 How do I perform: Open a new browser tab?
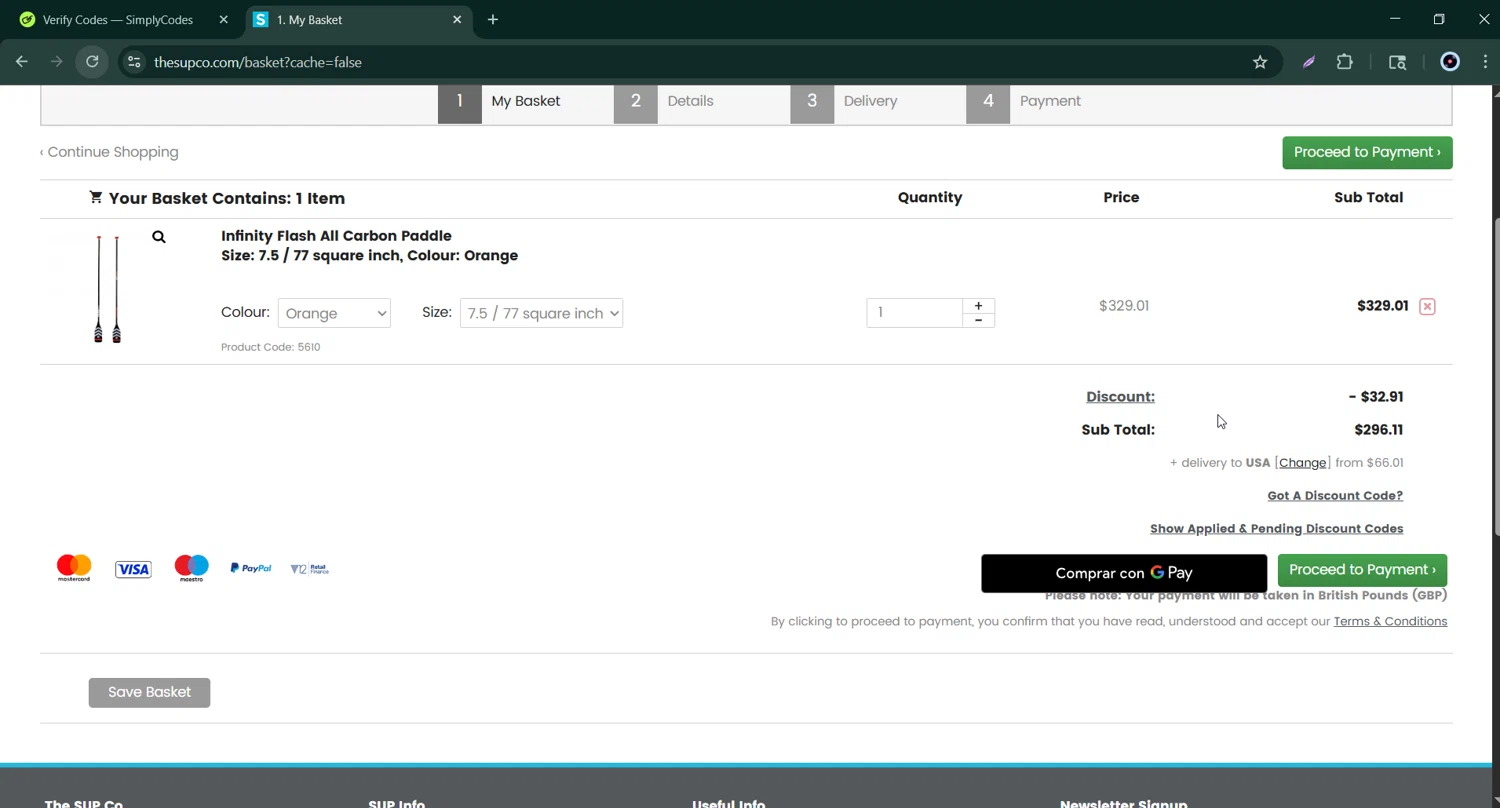pyautogui.click(x=493, y=20)
